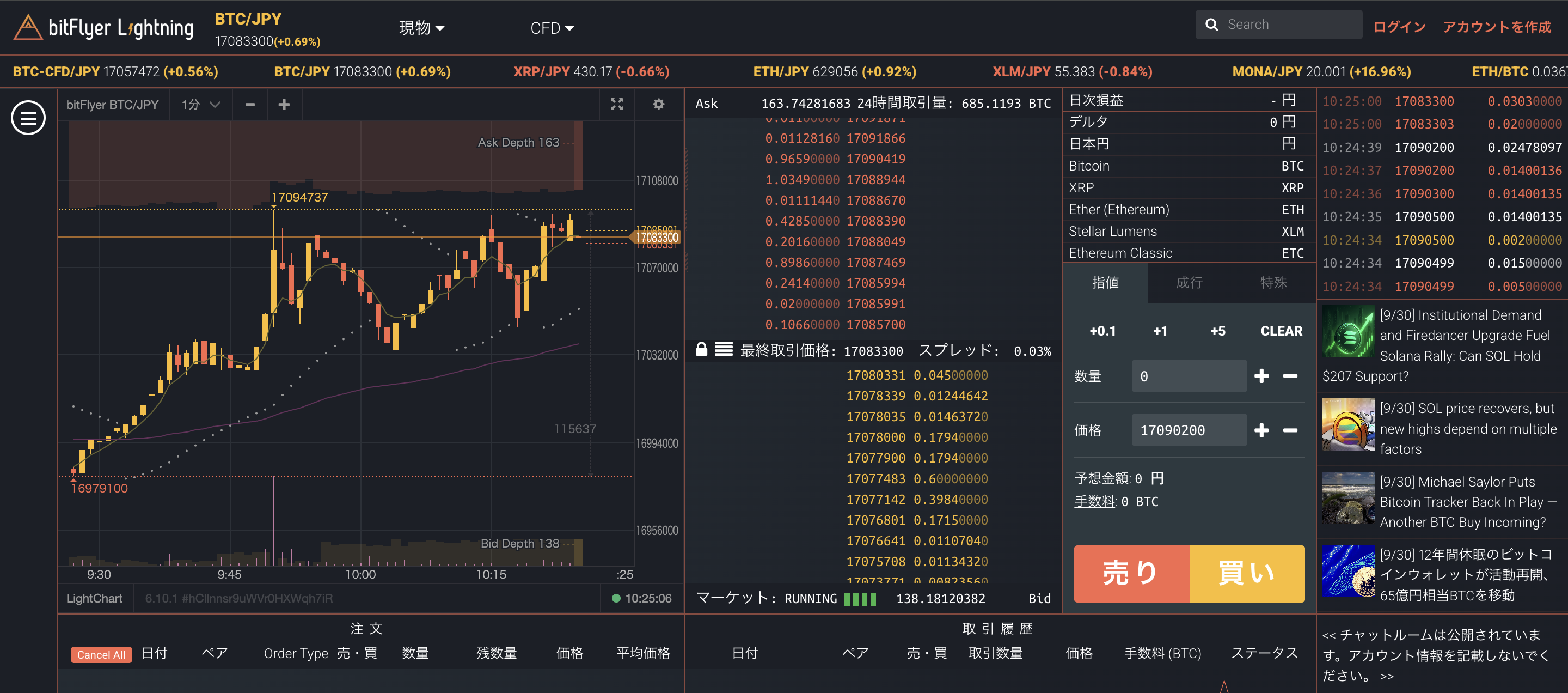
Task: Click Cancel All orders button
Action: pyautogui.click(x=101, y=655)
